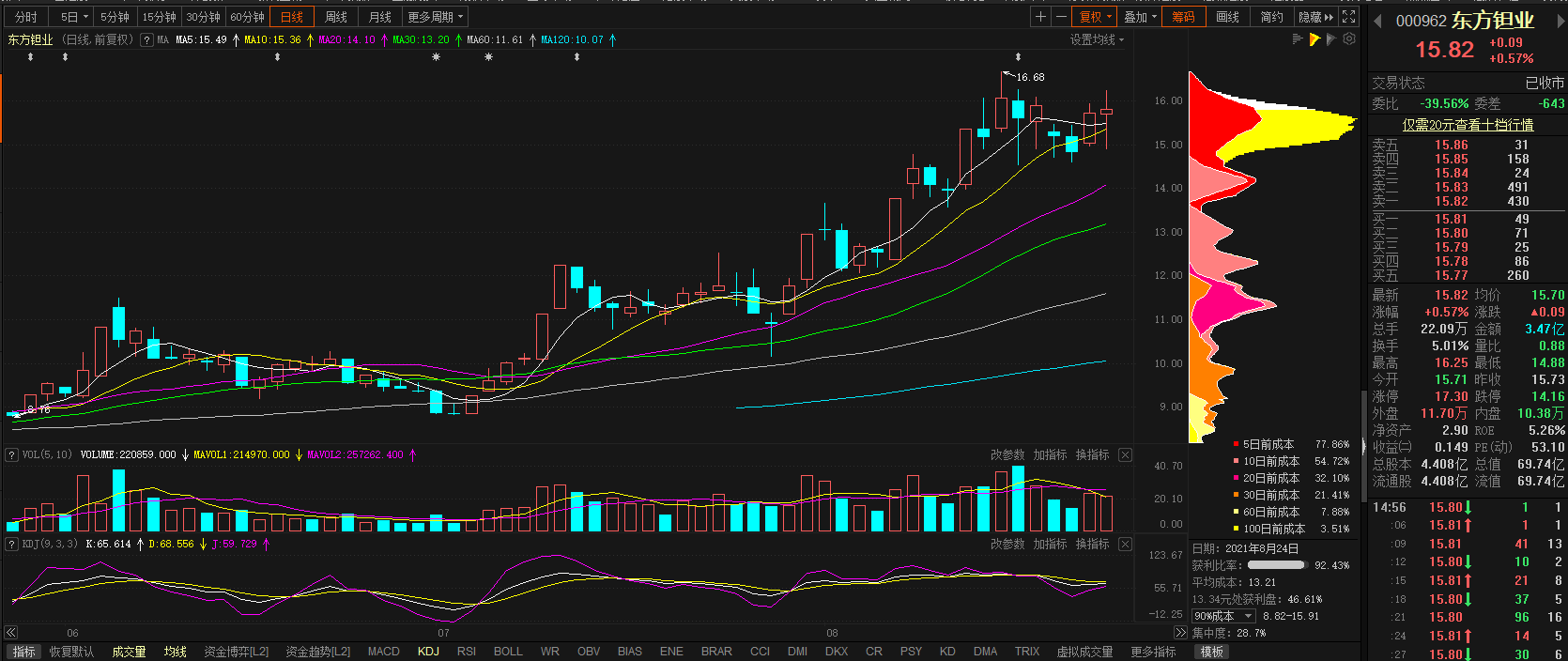Toggle the 筹码 chip distribution panel
1568x661 pixels.
(x=1183, y=17)
